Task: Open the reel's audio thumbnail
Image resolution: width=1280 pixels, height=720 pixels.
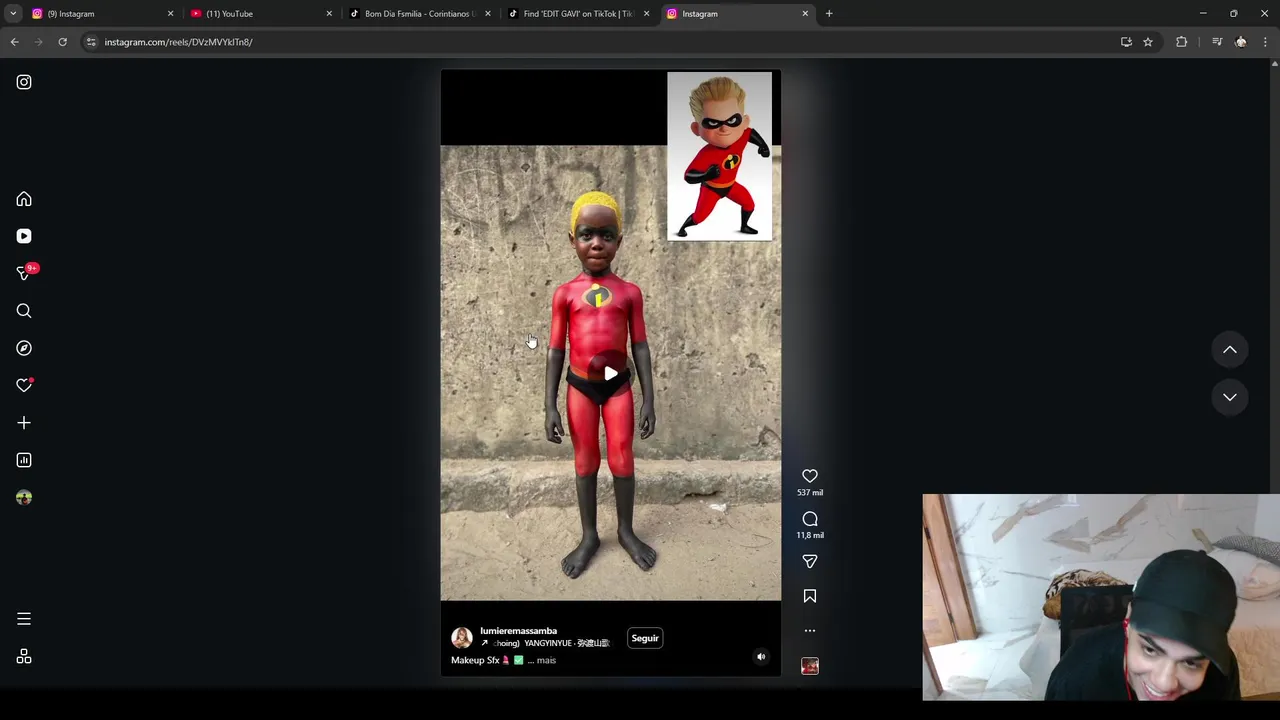Action: click(810, 666)
